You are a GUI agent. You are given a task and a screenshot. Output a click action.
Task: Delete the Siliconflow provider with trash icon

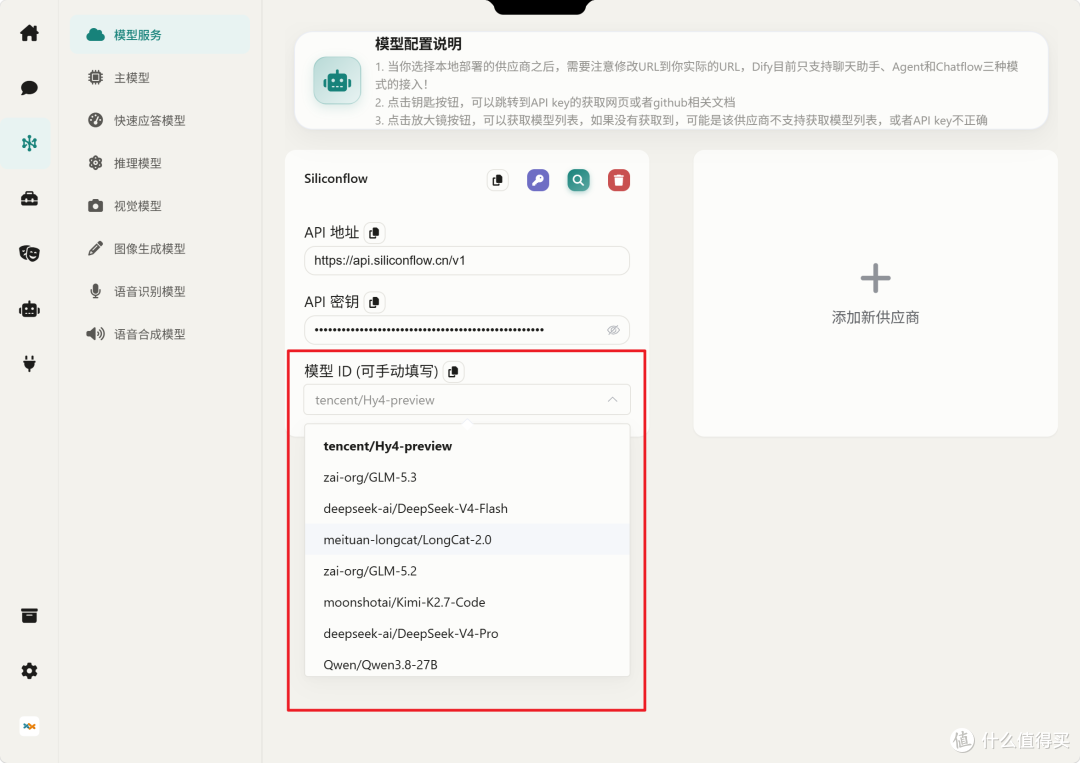click(619, 180)
